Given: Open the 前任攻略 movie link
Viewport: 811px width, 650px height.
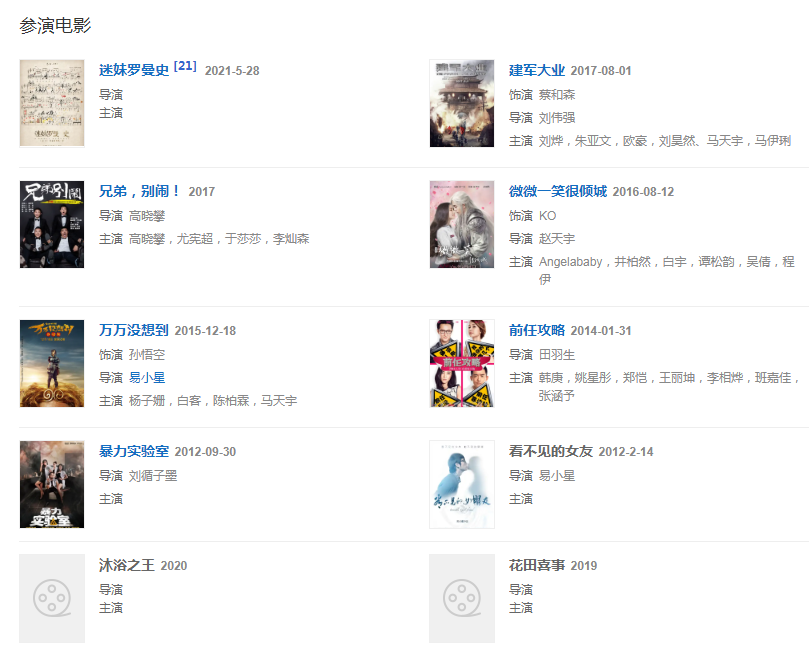Looking at the screenshot, I should pyautogui.click(x=536, y=330).
